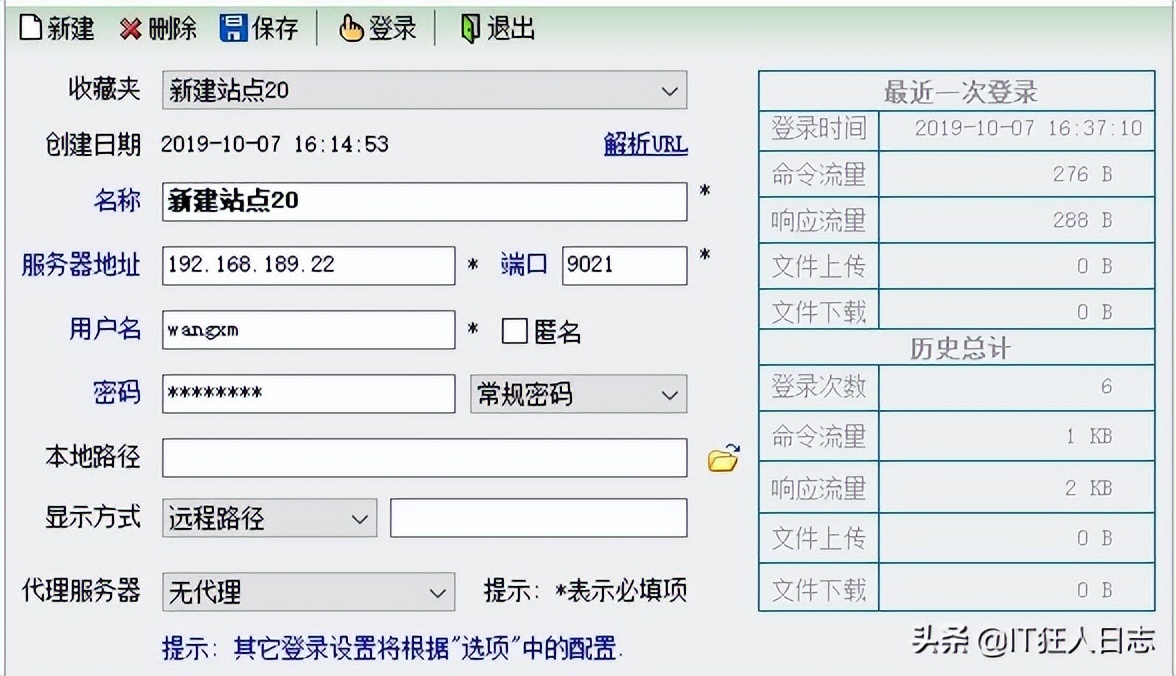
Task: Click the 历史总计 header
Action: (960, 348)
